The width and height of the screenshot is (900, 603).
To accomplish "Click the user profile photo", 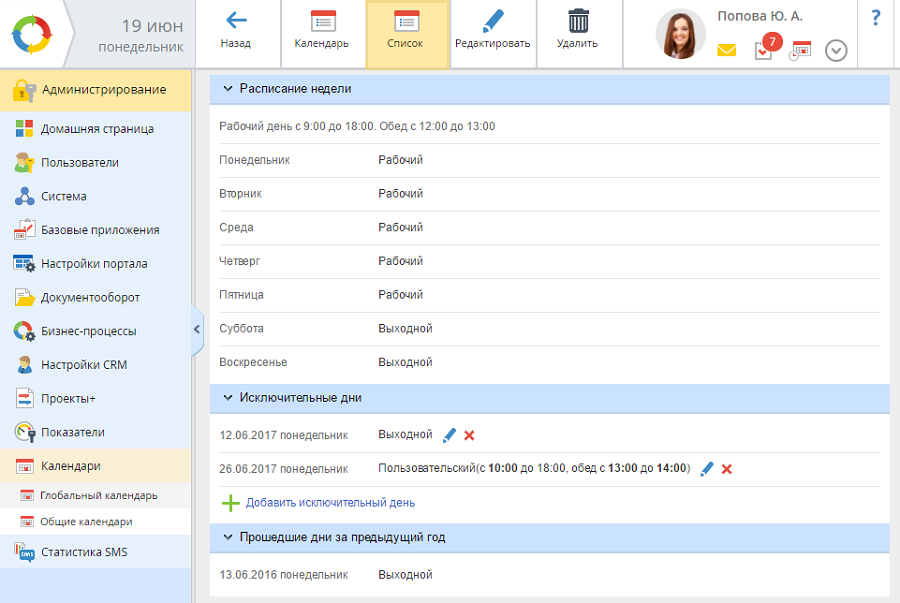I will [x=680, y=34].
